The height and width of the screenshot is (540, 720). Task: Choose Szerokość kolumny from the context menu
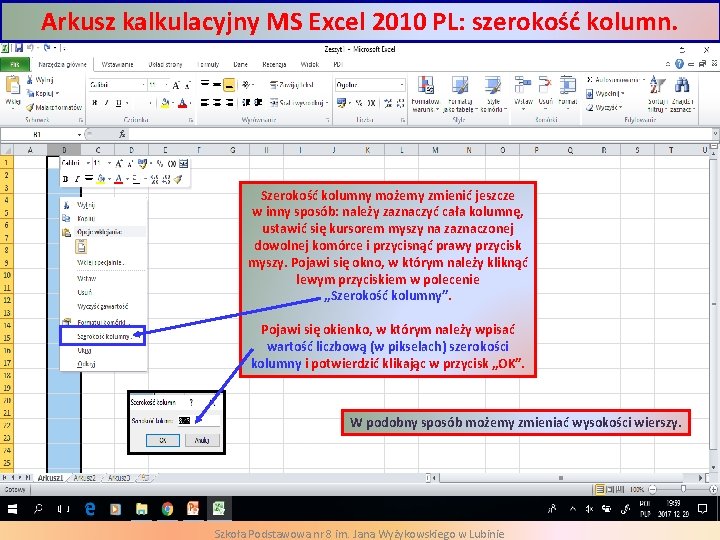pyautogui.click(x=103, y=336)
